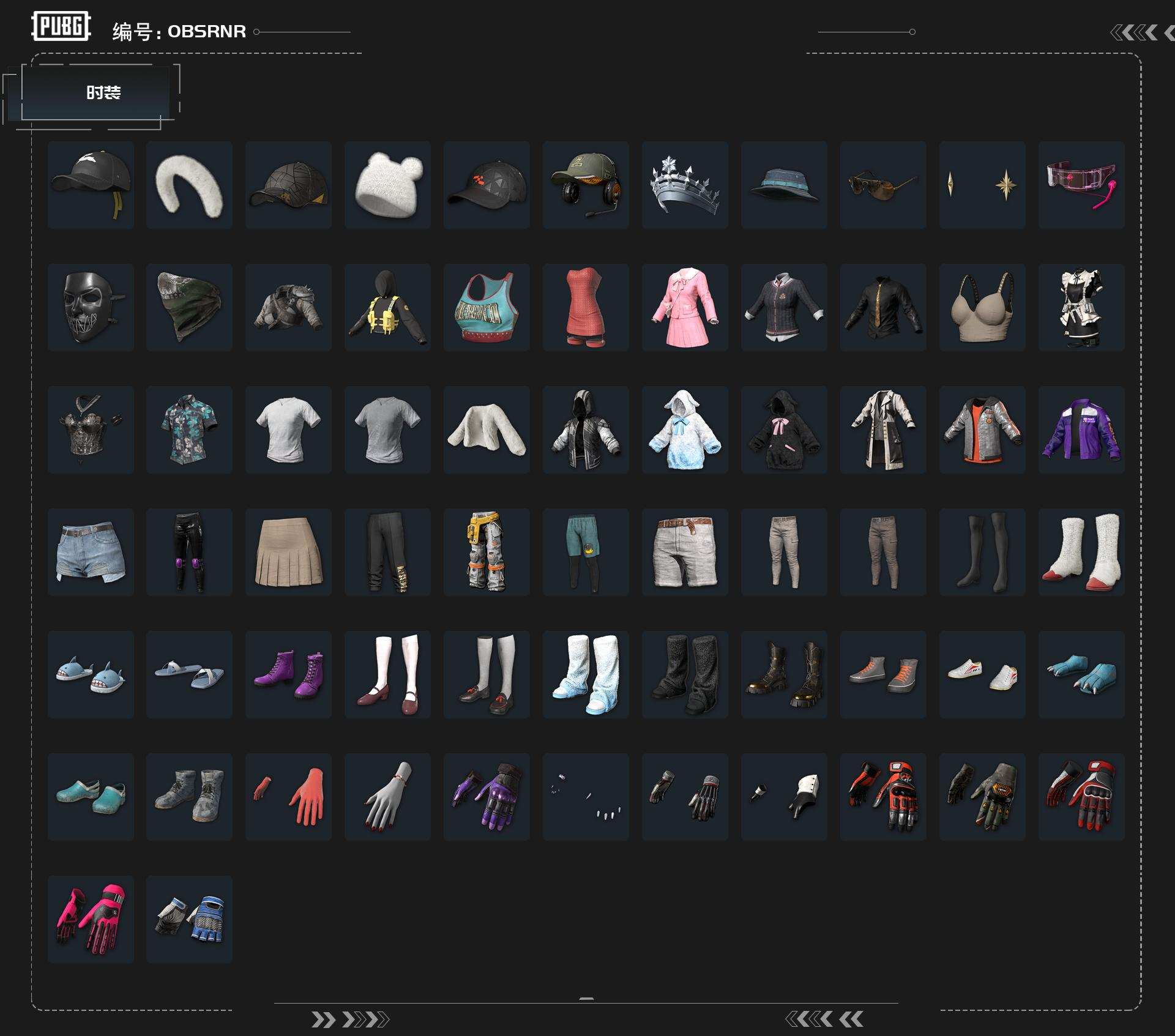Pick the beige corset top

[982, 307]
